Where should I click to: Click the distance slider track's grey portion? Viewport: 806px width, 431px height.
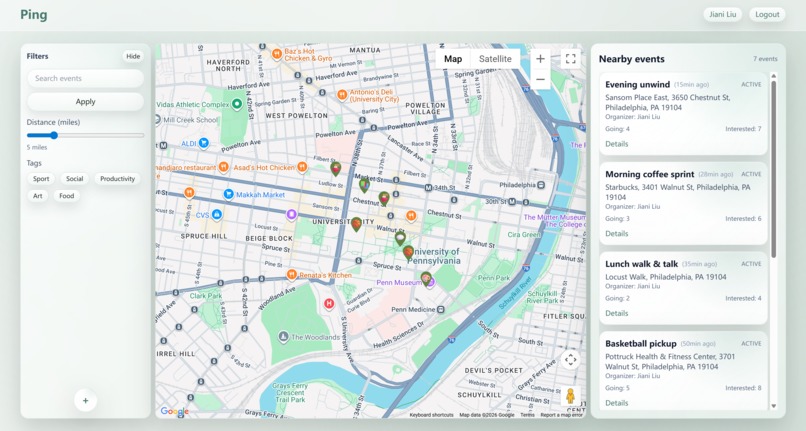(x=101, y=135)
